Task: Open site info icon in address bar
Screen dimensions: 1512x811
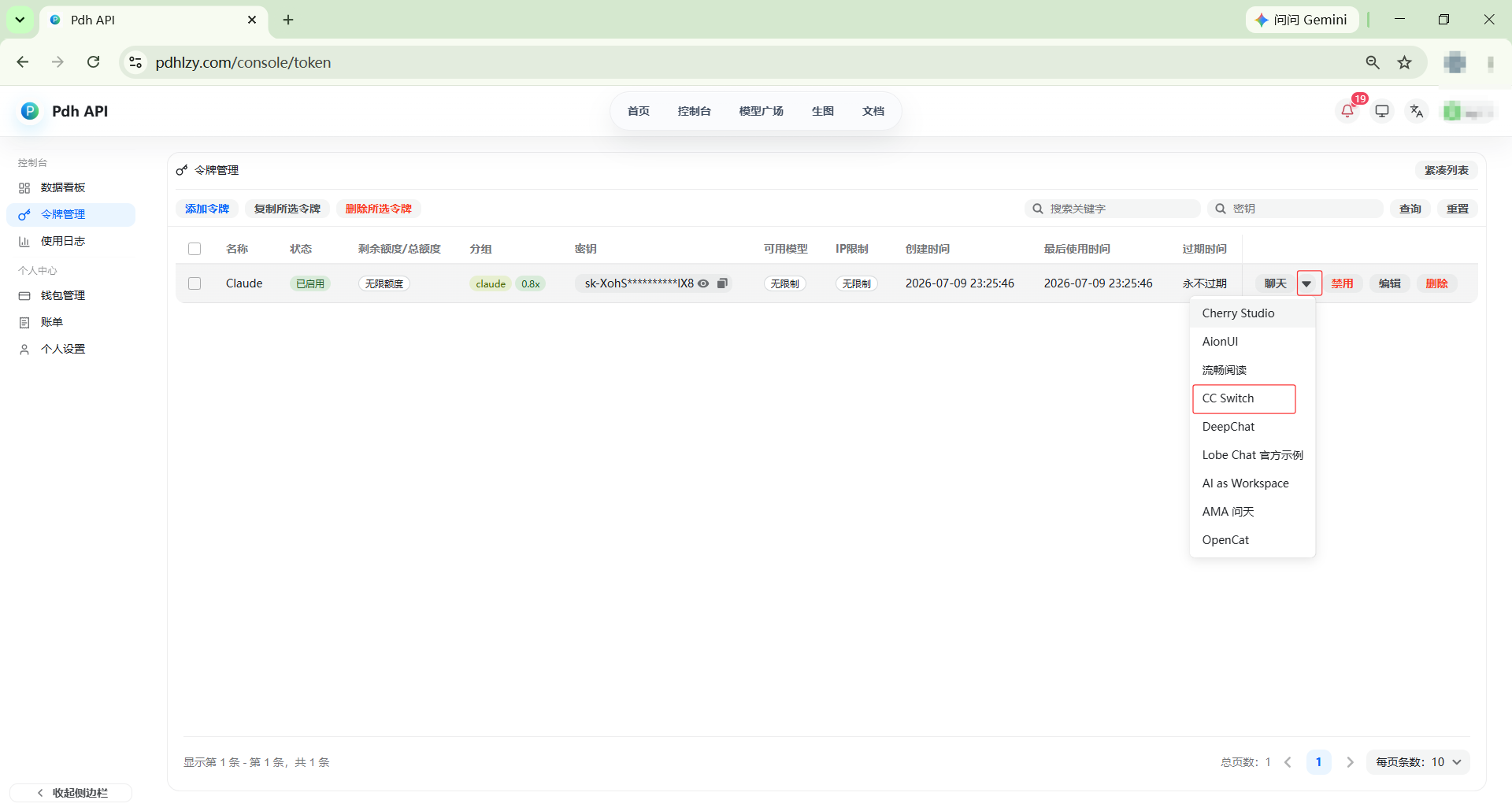Action: tap(135, 62)
